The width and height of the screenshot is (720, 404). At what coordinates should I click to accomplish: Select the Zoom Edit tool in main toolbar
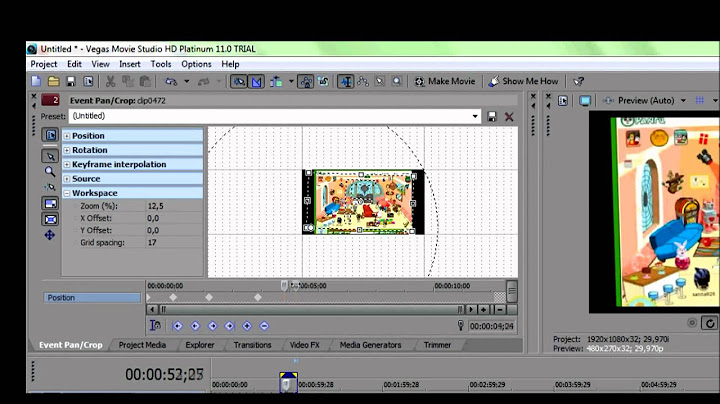(x=397, y=81)
